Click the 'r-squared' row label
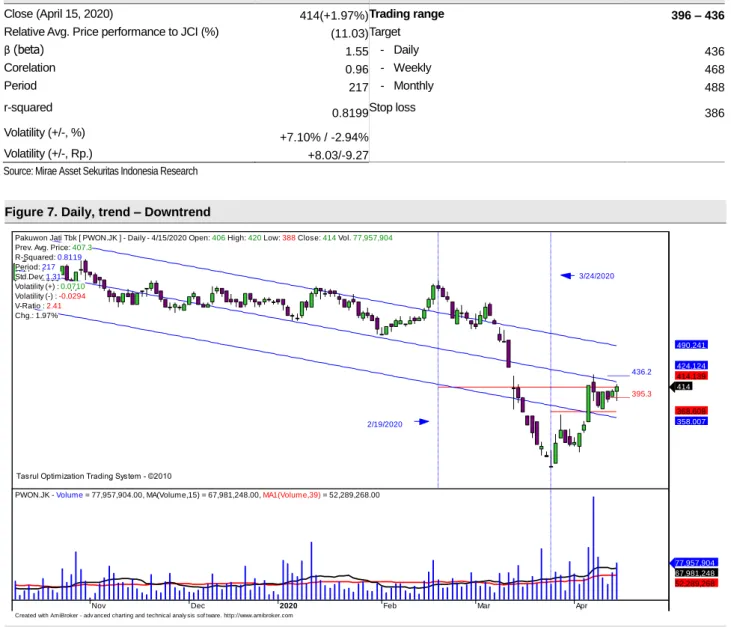This screenshot has width=731, height=627. (x=28, y=108)
